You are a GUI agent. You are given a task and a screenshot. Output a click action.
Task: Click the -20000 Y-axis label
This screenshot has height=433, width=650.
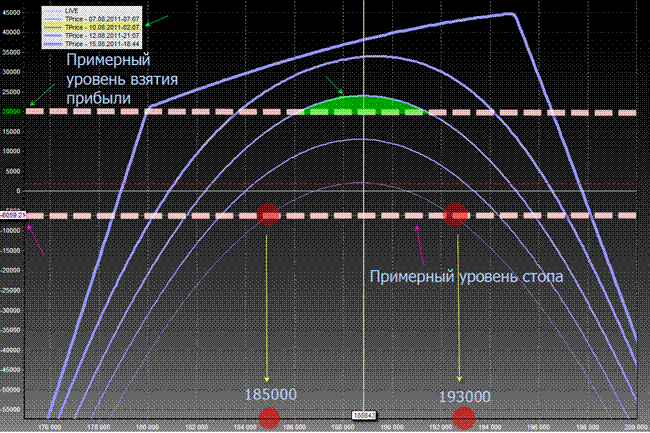tap(11, 271)
